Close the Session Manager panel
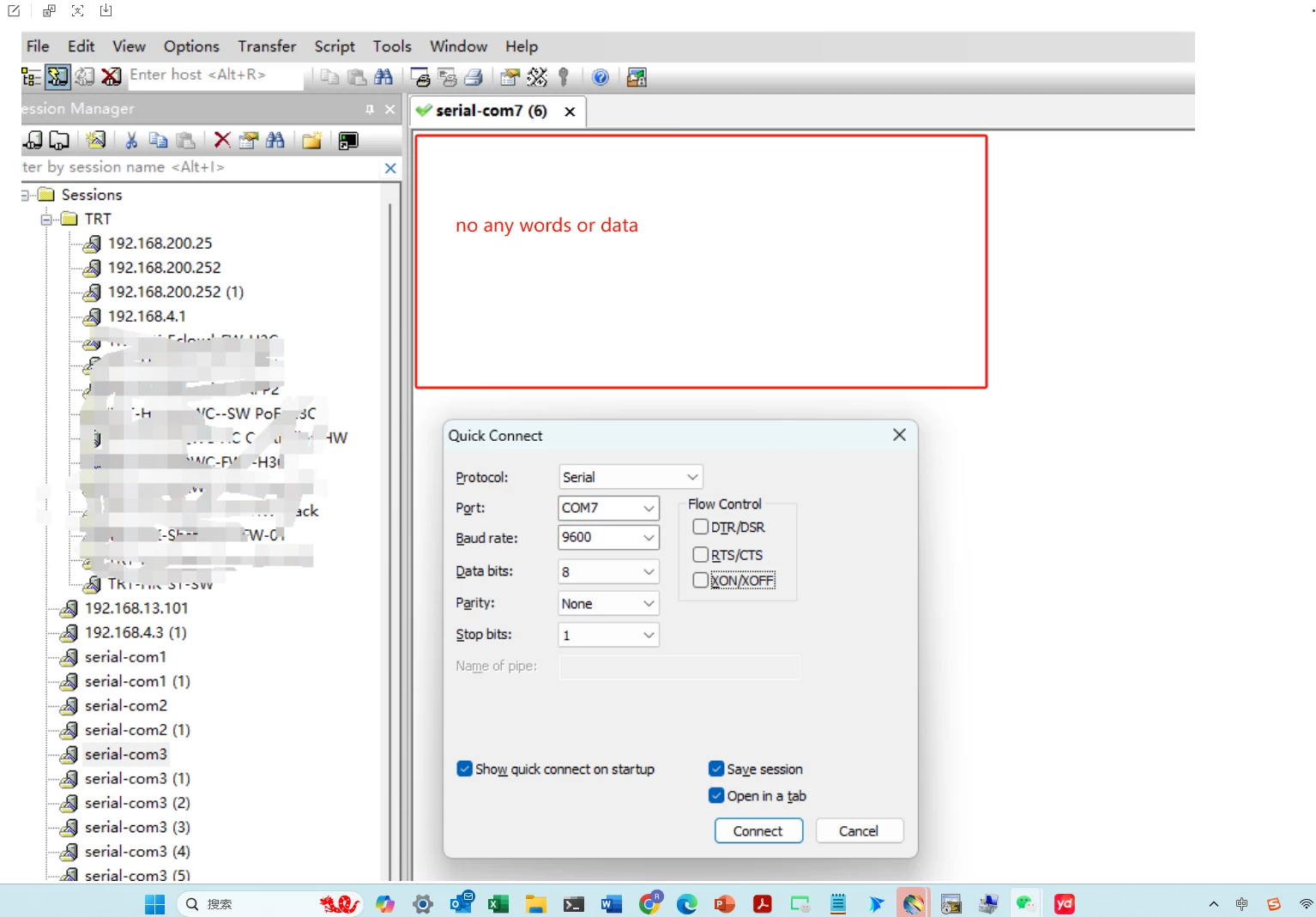Image resolution: width=1316 pixels, height=917 pixels. 390,109
